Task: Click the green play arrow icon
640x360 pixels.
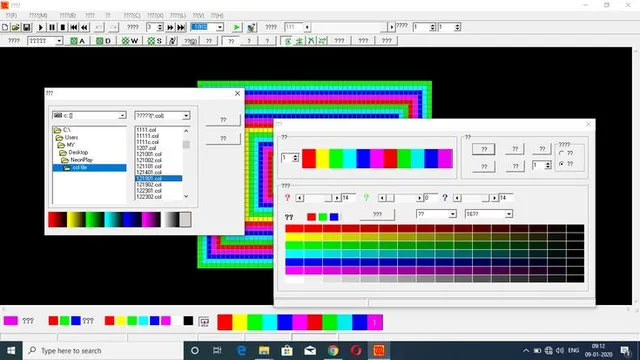Action: [236, 27]
